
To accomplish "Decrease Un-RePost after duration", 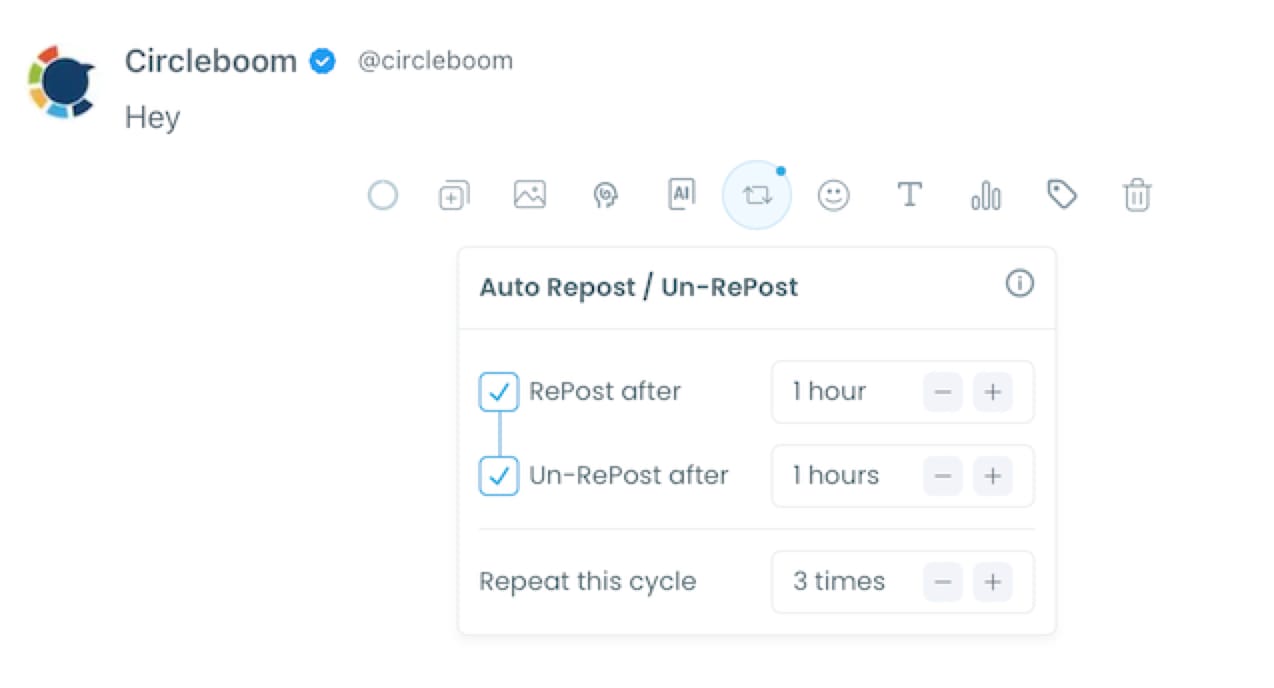I will (942, 476).
